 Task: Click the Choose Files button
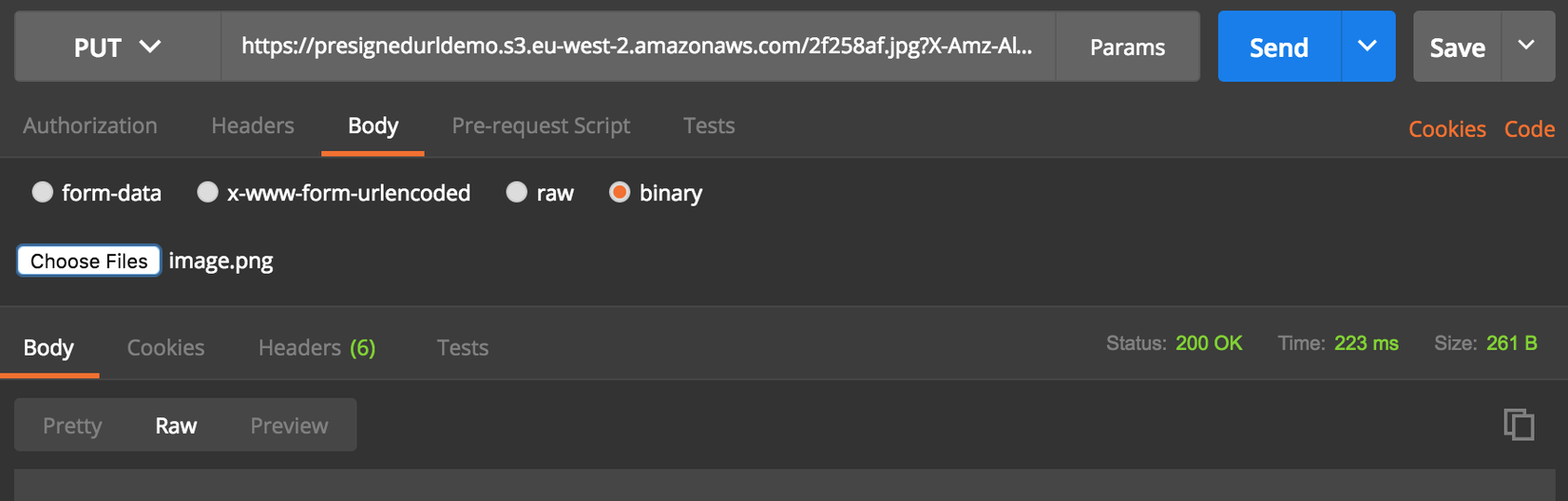coord(88,260)
